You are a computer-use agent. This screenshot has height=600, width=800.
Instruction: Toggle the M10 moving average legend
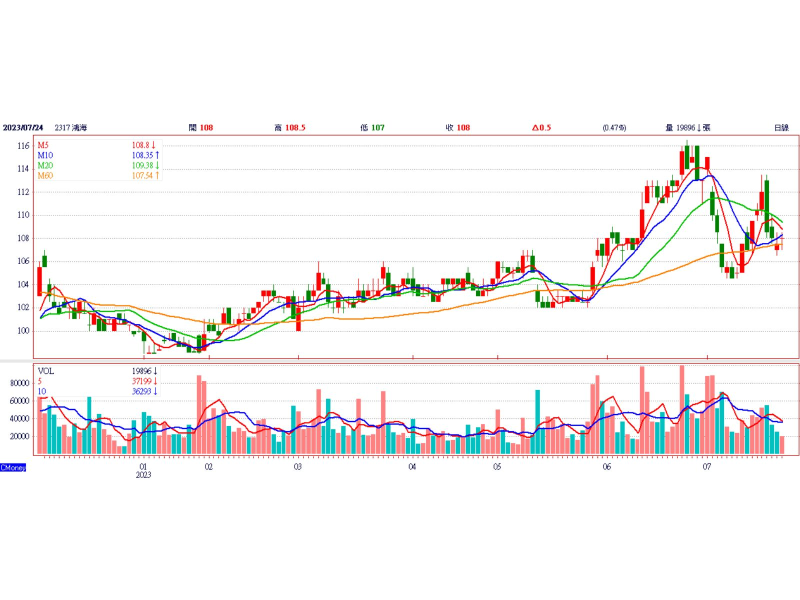[47, 156]
